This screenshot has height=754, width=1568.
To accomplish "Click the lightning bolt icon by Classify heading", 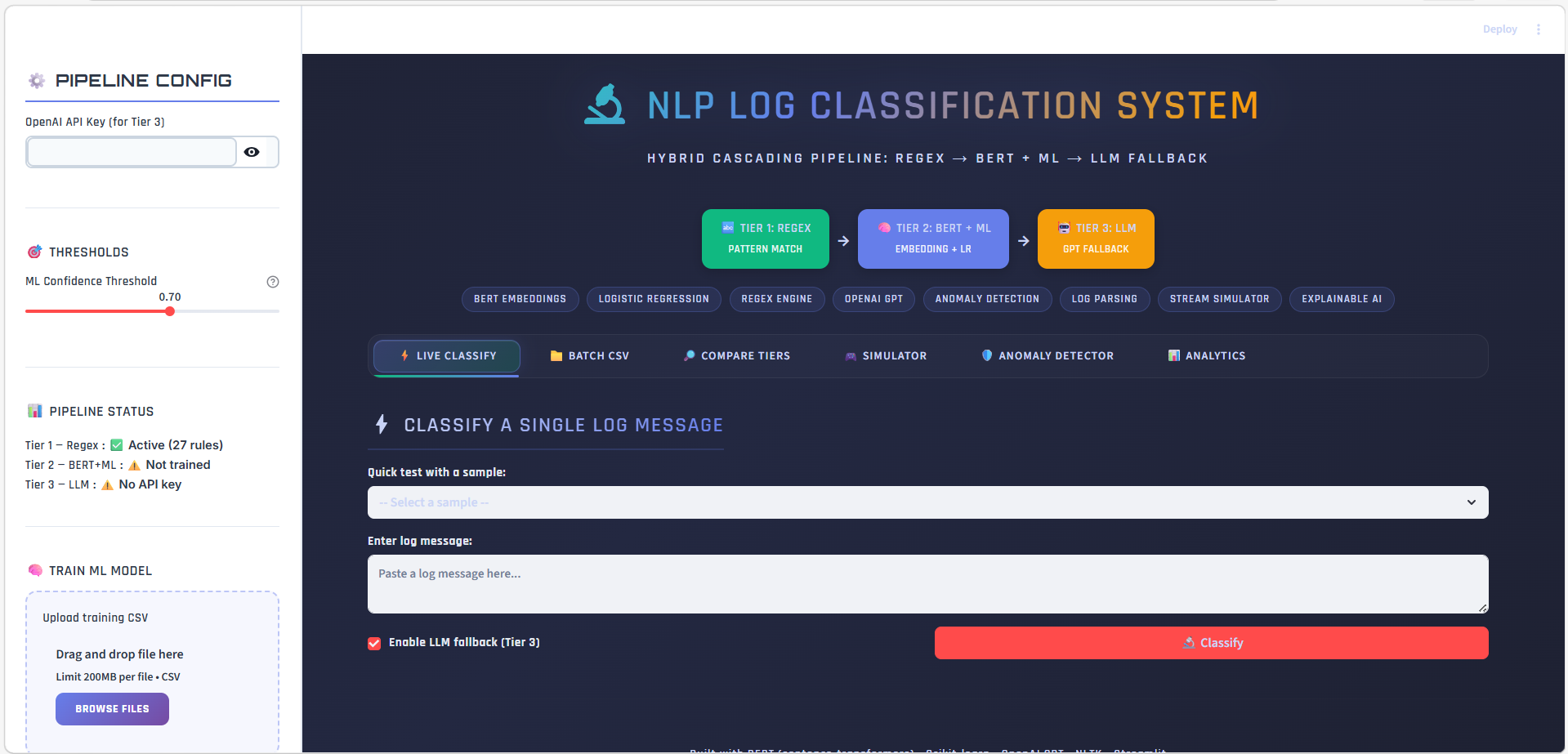I will coord(381,424).
